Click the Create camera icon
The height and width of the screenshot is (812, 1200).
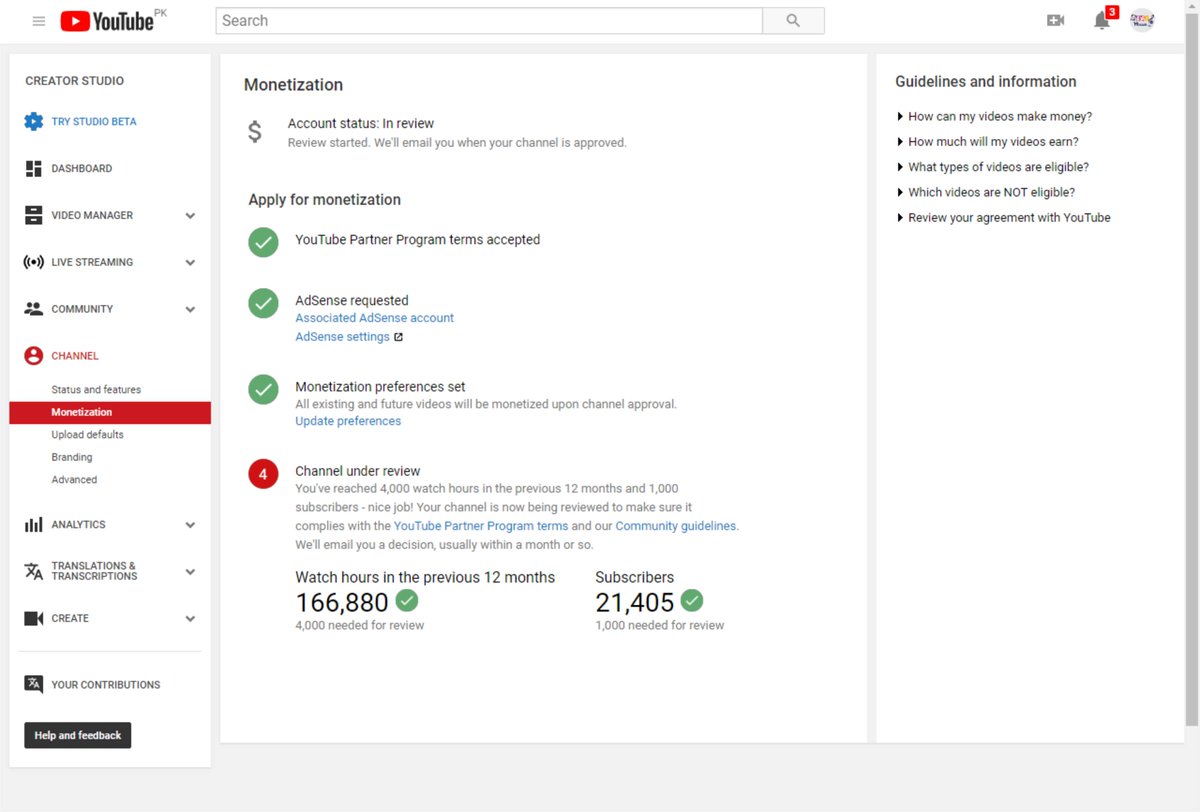pos(34,618)
